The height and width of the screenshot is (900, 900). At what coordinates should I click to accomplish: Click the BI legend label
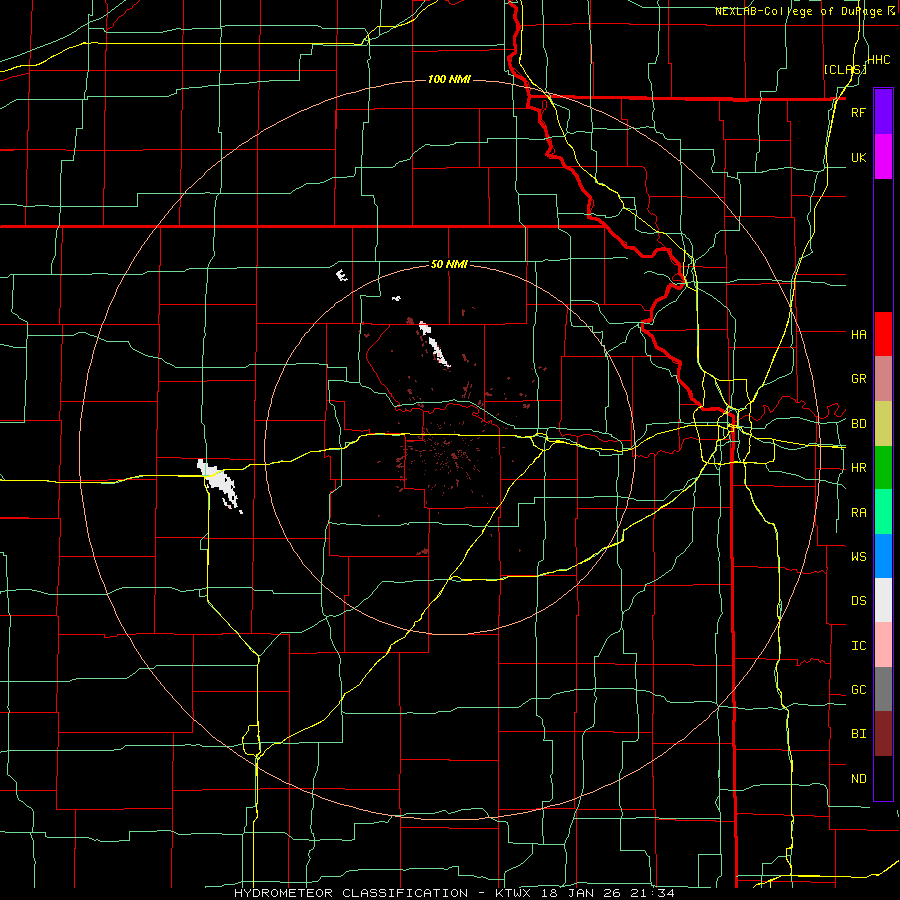click(x=858, y=734)
